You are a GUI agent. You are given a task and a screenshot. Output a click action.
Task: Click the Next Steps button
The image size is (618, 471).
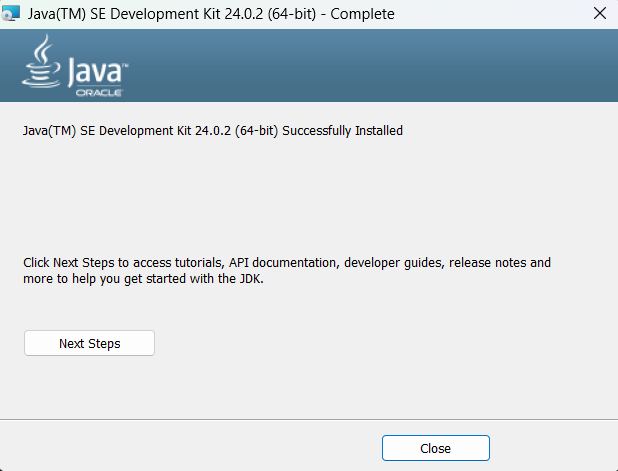[x=89, y=343]
